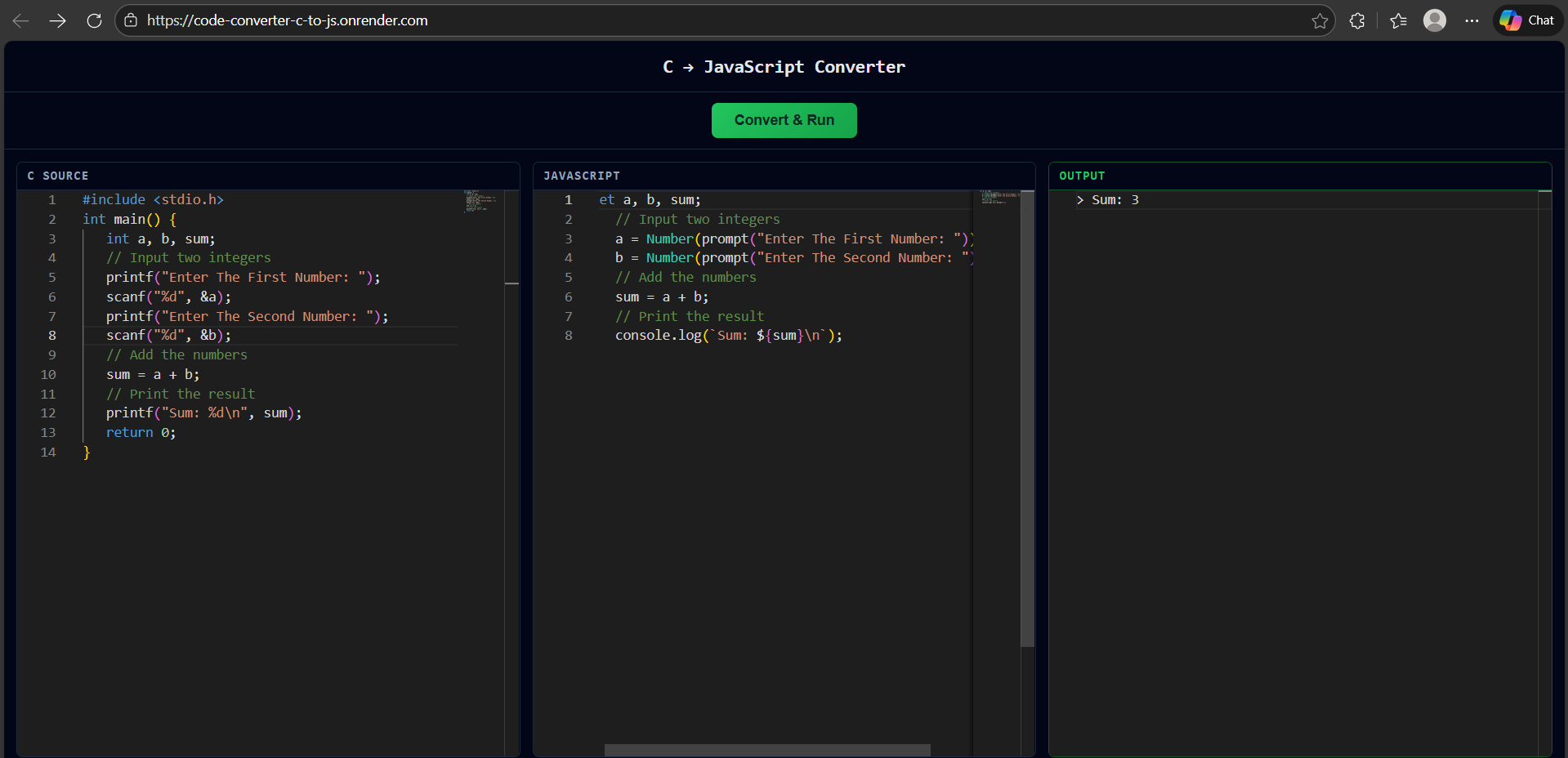Click the 'scanf("%d", &a);' line
The image size is (1568, 758).
tap(168, 297)
